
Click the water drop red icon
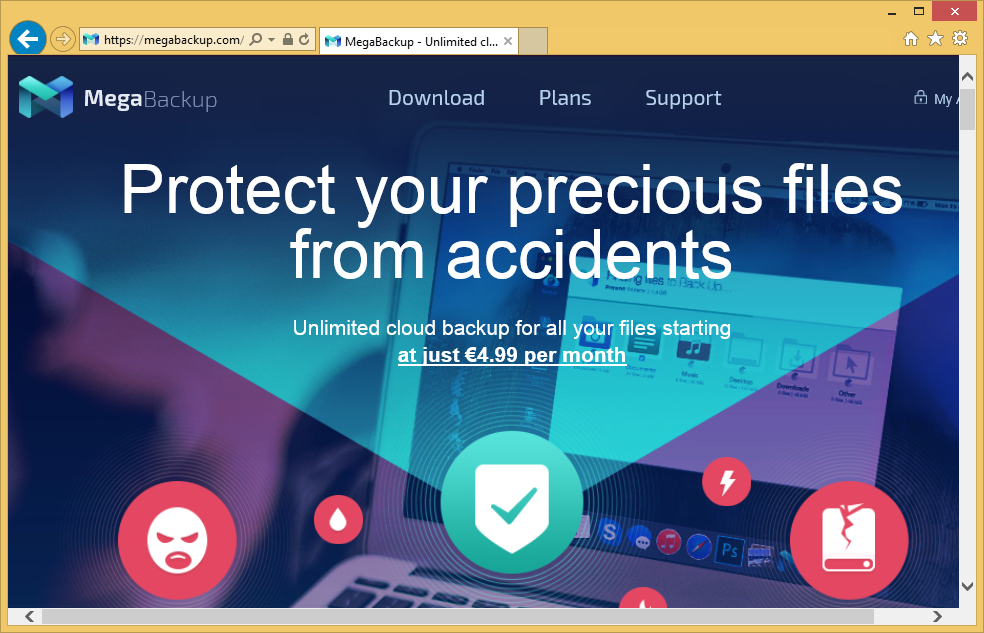click(338, 519)
